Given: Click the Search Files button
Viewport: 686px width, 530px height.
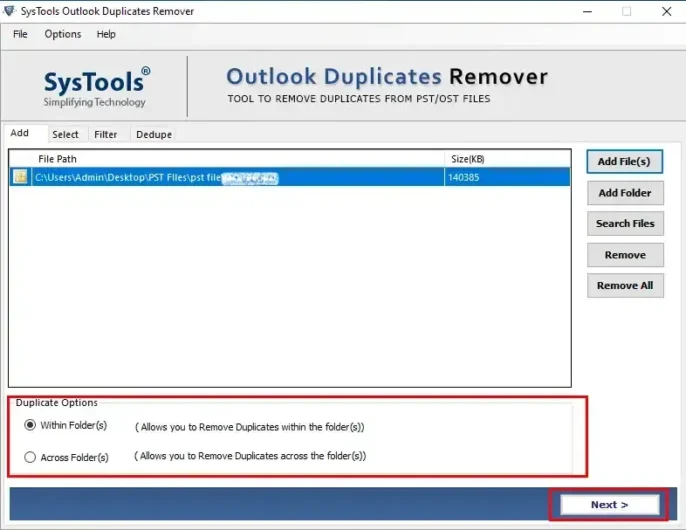Looking at the screenshot, I should point(624,224).
